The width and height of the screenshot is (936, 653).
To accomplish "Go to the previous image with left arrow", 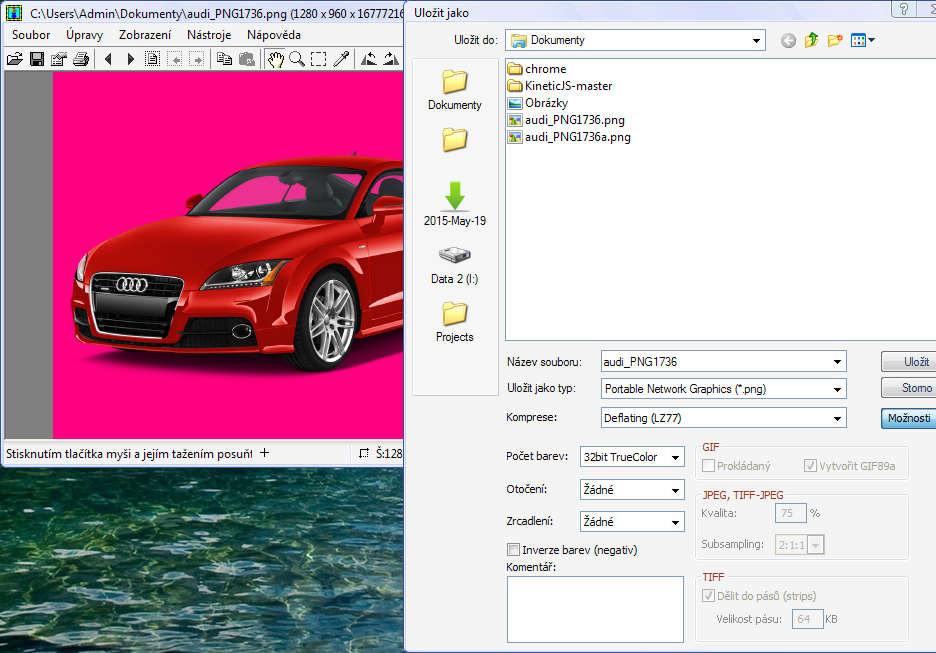I will [109, 58].
